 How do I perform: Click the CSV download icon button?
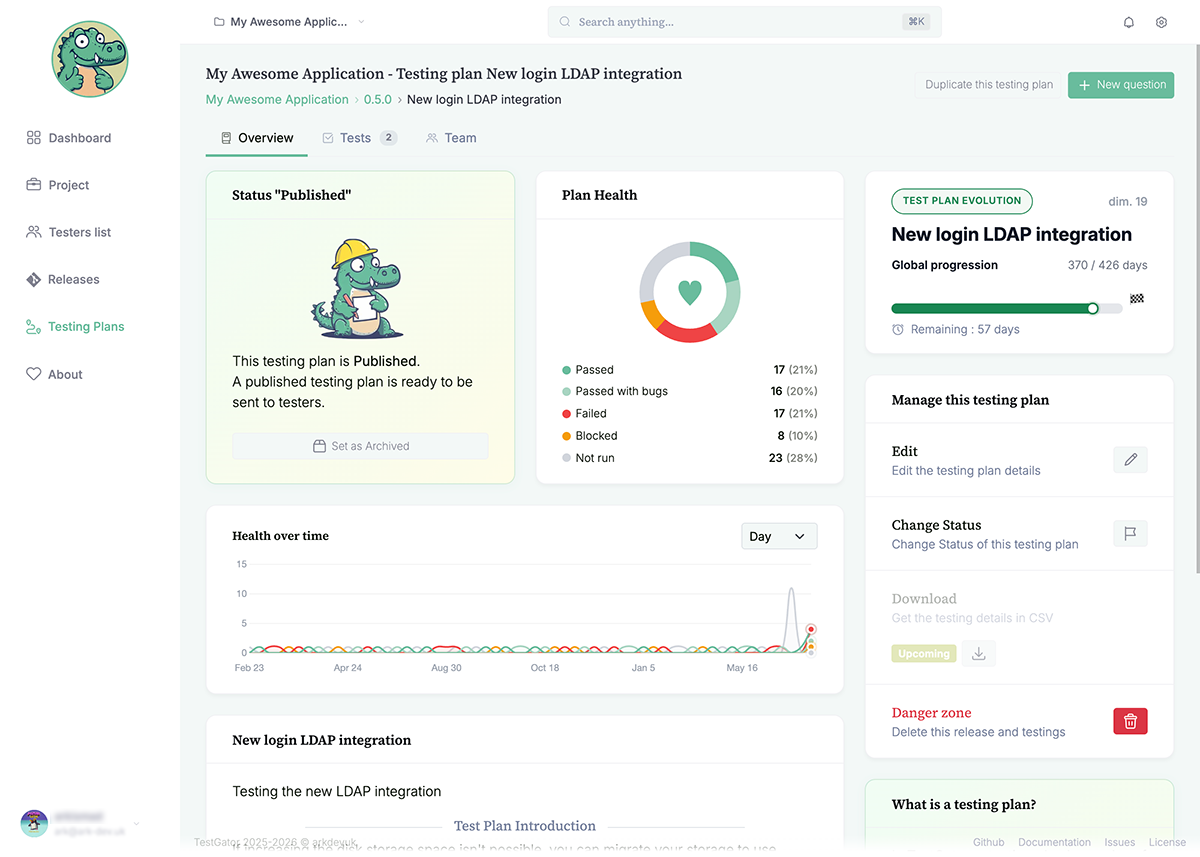pos(978,654)
